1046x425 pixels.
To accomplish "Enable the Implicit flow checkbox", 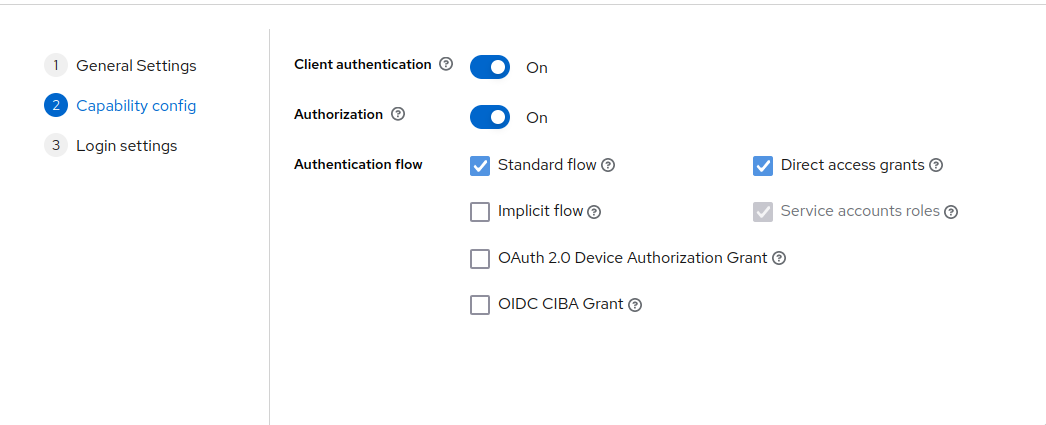I will click(480, 212).
